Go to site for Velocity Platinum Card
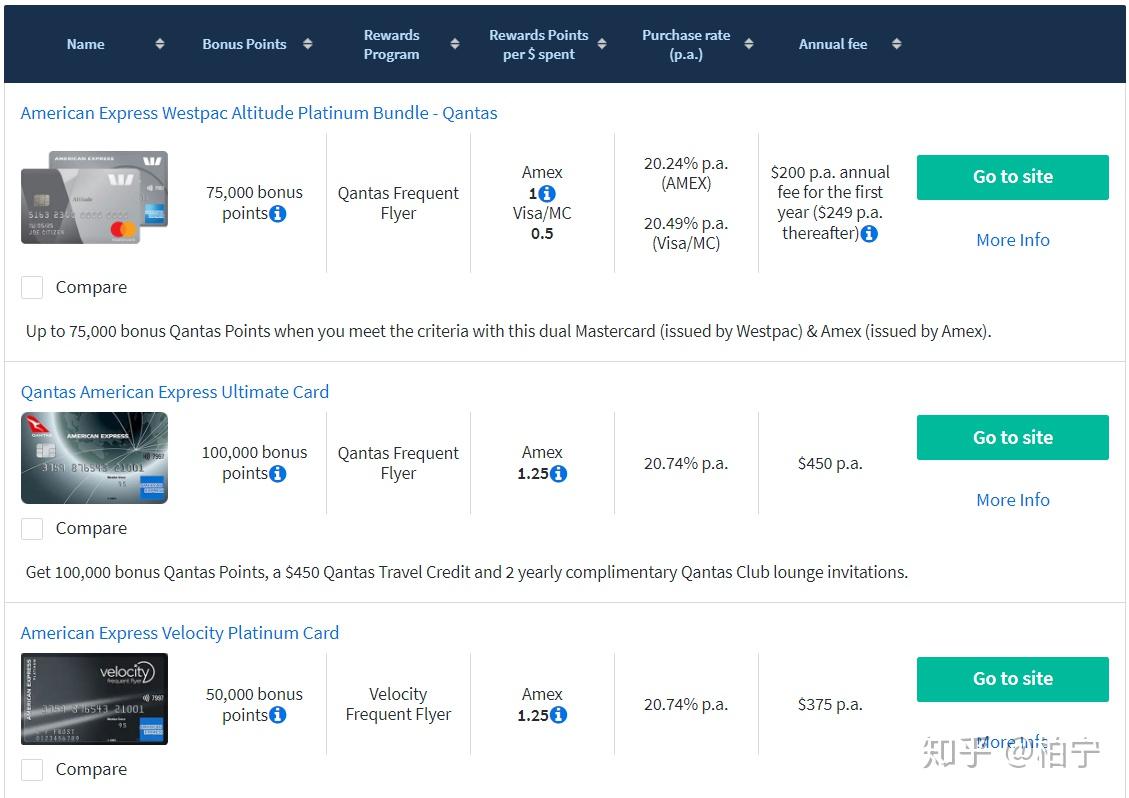The image size is (1129, 798). [1012, 679]
